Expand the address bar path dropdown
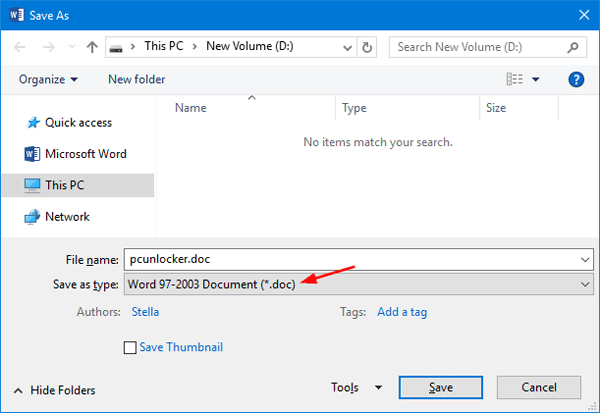This screenshot has width=600, height=413. (x=346, y=47)
